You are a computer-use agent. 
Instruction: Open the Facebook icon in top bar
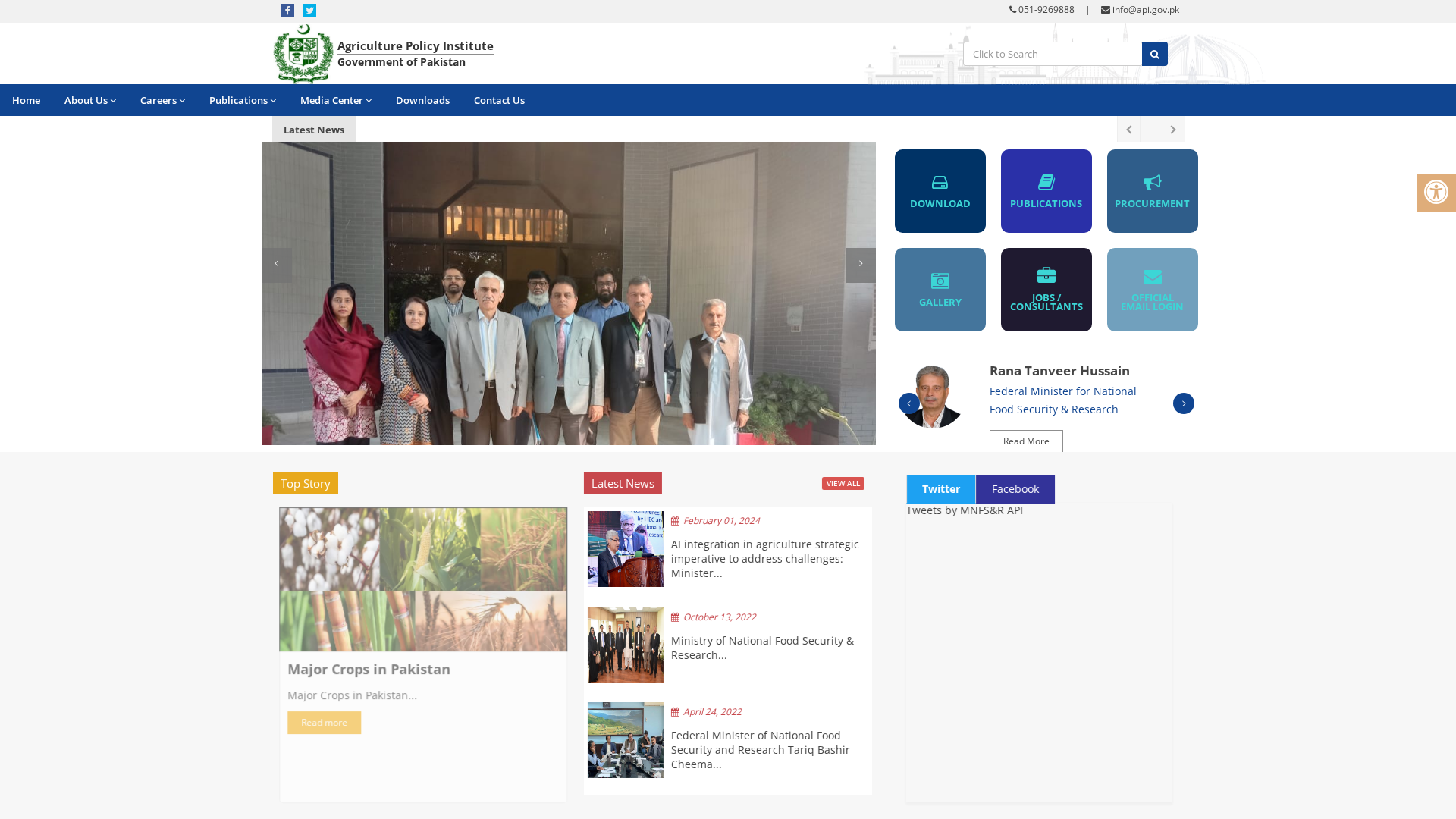point(287,11)
